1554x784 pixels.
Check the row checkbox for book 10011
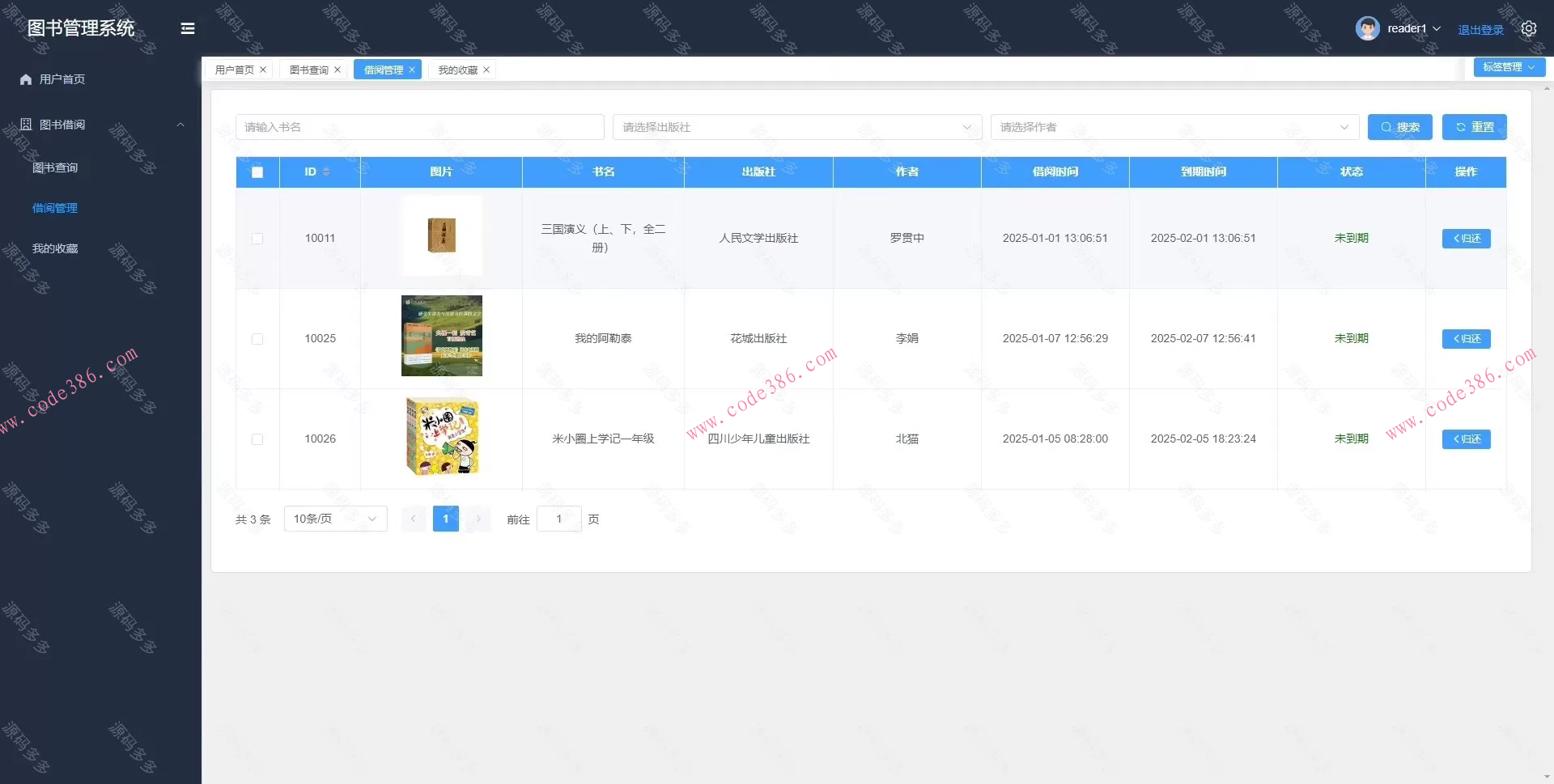(x=257, y=238)
